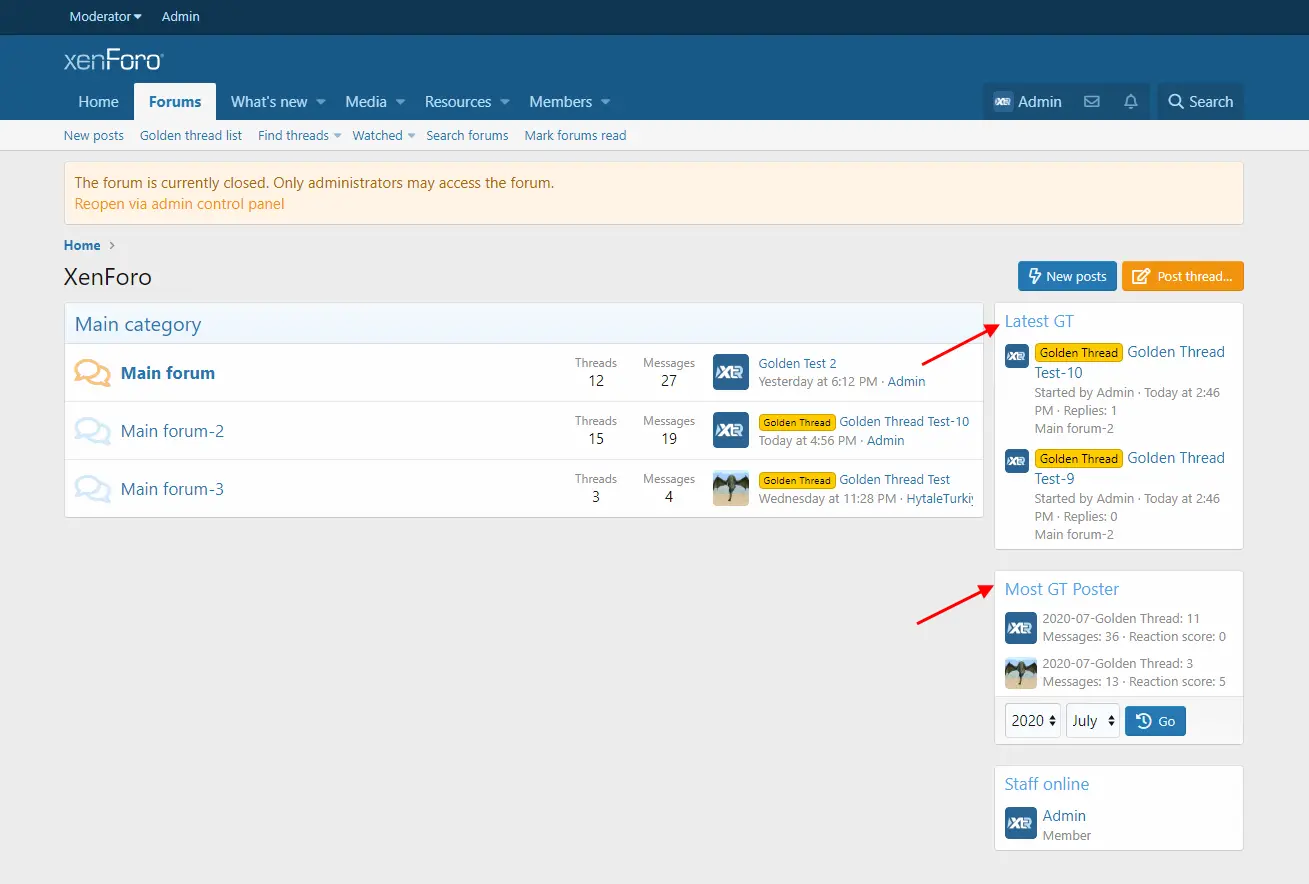
Task: Click Admin username in Staff online
Action: pos(1064,816)
